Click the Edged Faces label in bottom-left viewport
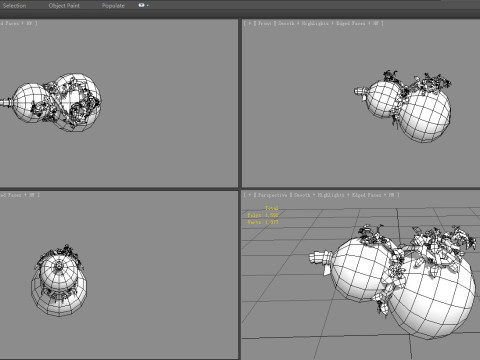This screenshot has height=360, width=480. tap(12, 195)
